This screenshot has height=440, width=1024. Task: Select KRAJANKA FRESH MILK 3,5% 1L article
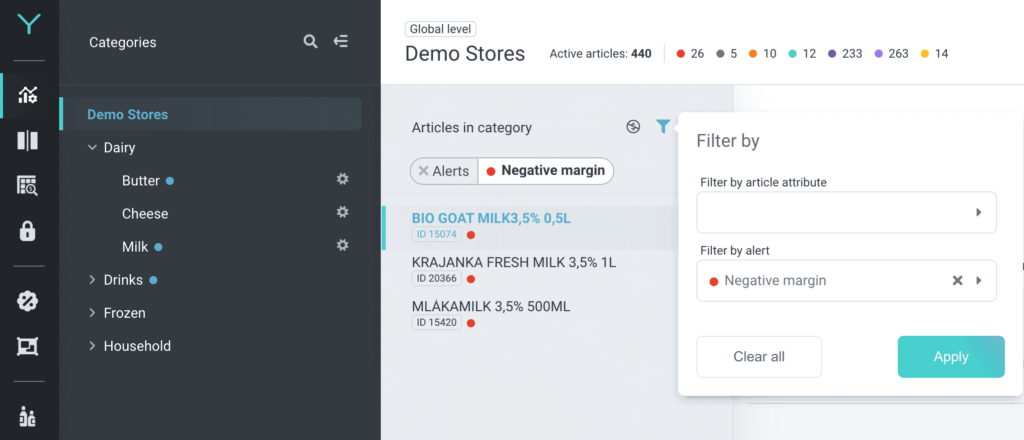[514, 263]
